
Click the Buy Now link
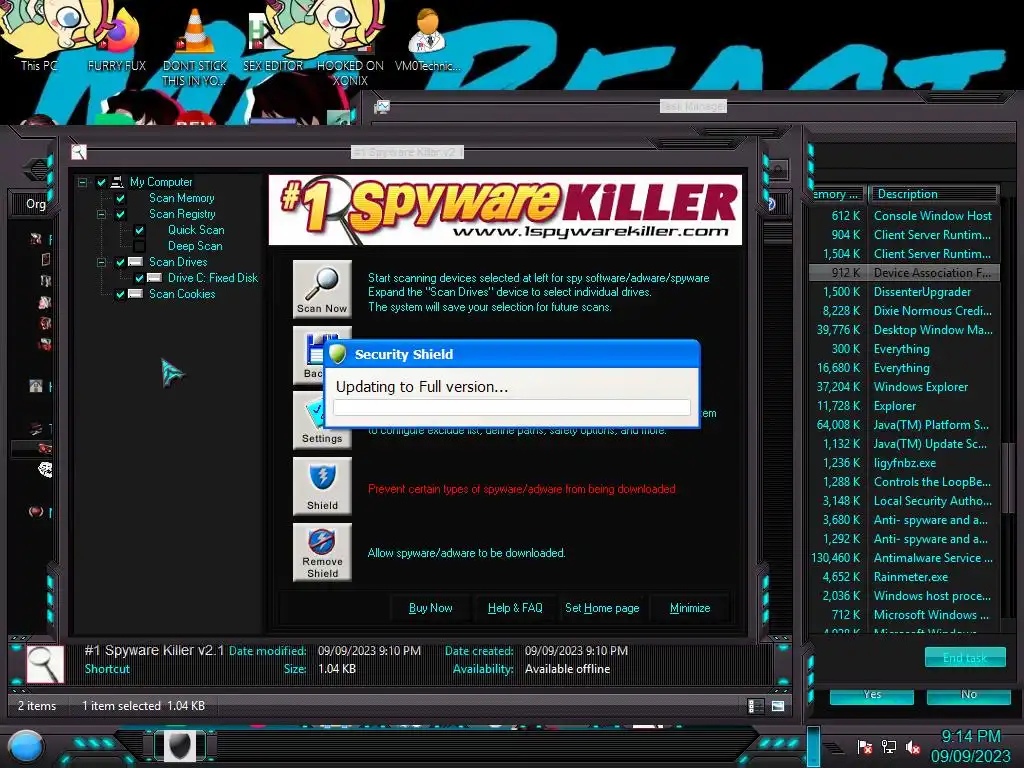[x=430, y=608]
